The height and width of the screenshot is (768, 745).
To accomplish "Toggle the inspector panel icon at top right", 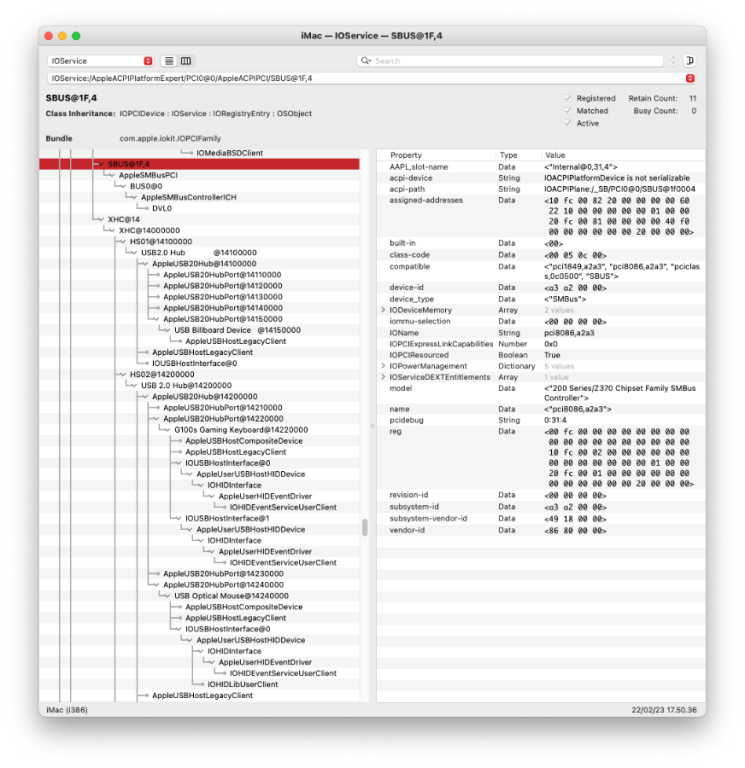I will [x=690, y=61].
